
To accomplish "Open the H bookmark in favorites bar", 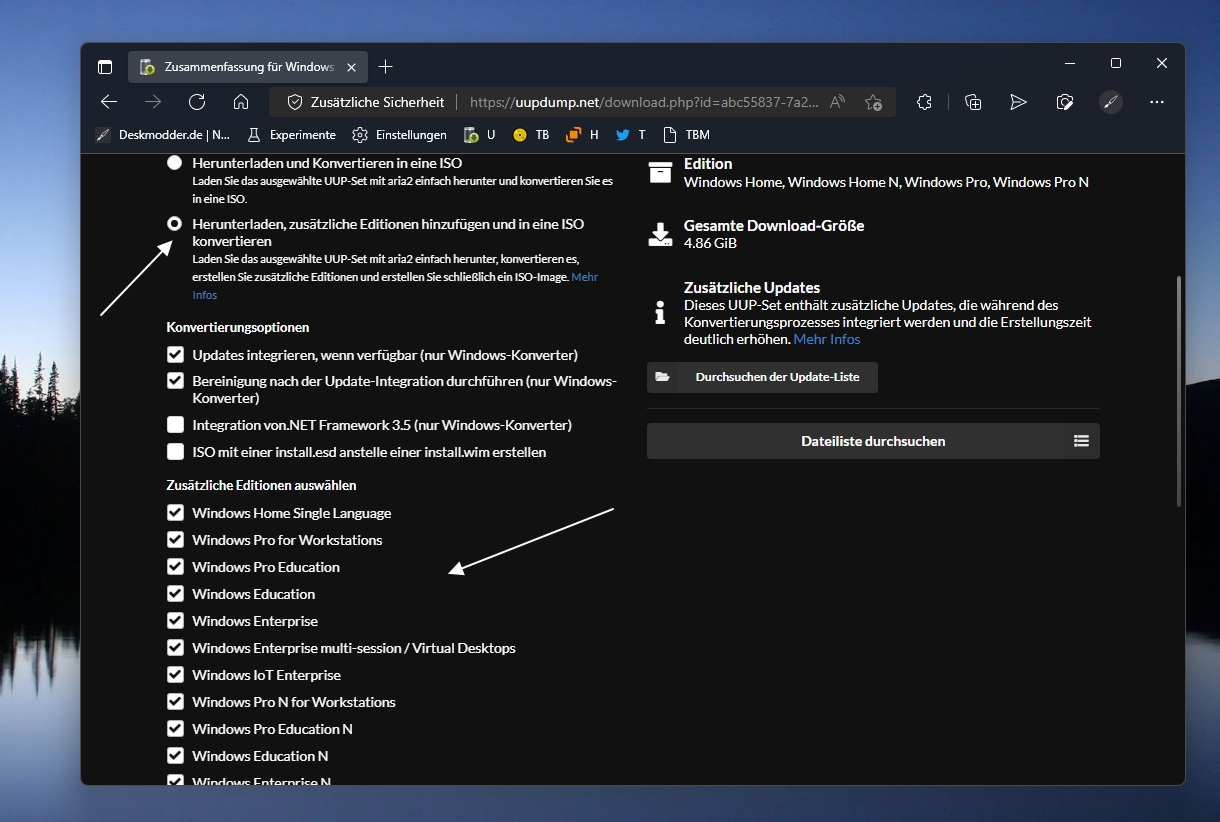I will [582, 135].
